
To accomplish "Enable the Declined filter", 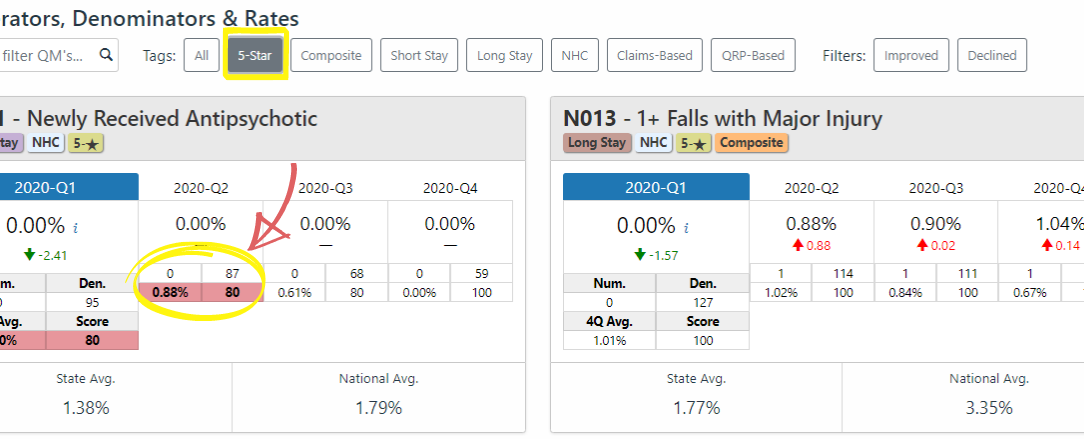I will click(x=991, y=56).
